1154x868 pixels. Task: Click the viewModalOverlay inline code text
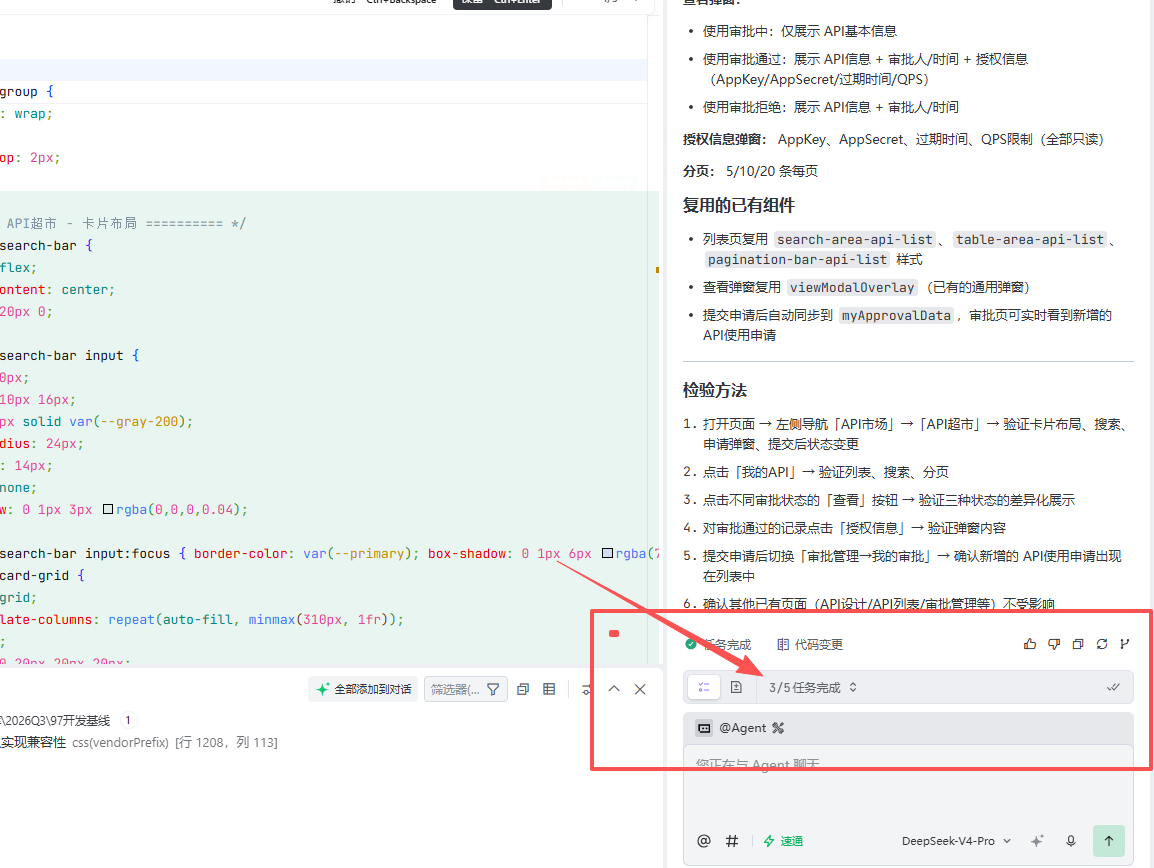pyautogui.click(x=852, y=287)
